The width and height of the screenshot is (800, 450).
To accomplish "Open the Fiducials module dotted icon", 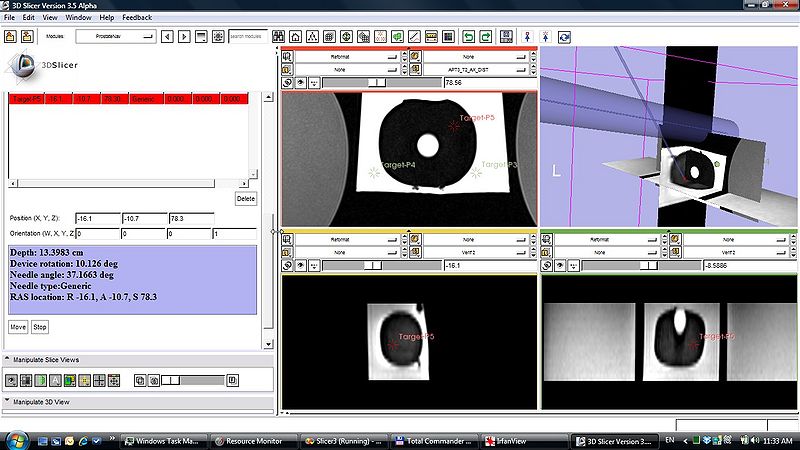I will click(380, 37).
